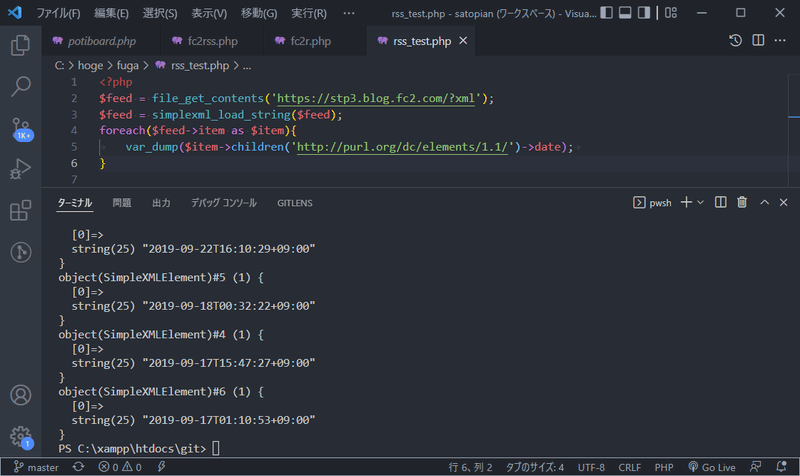800x476 pixels.
Task: Toggle bottom panel layout icon
Action: click(625, 13)
